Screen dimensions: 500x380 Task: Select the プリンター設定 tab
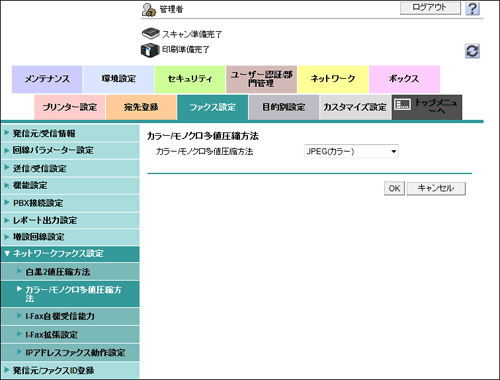click(70, 107)
